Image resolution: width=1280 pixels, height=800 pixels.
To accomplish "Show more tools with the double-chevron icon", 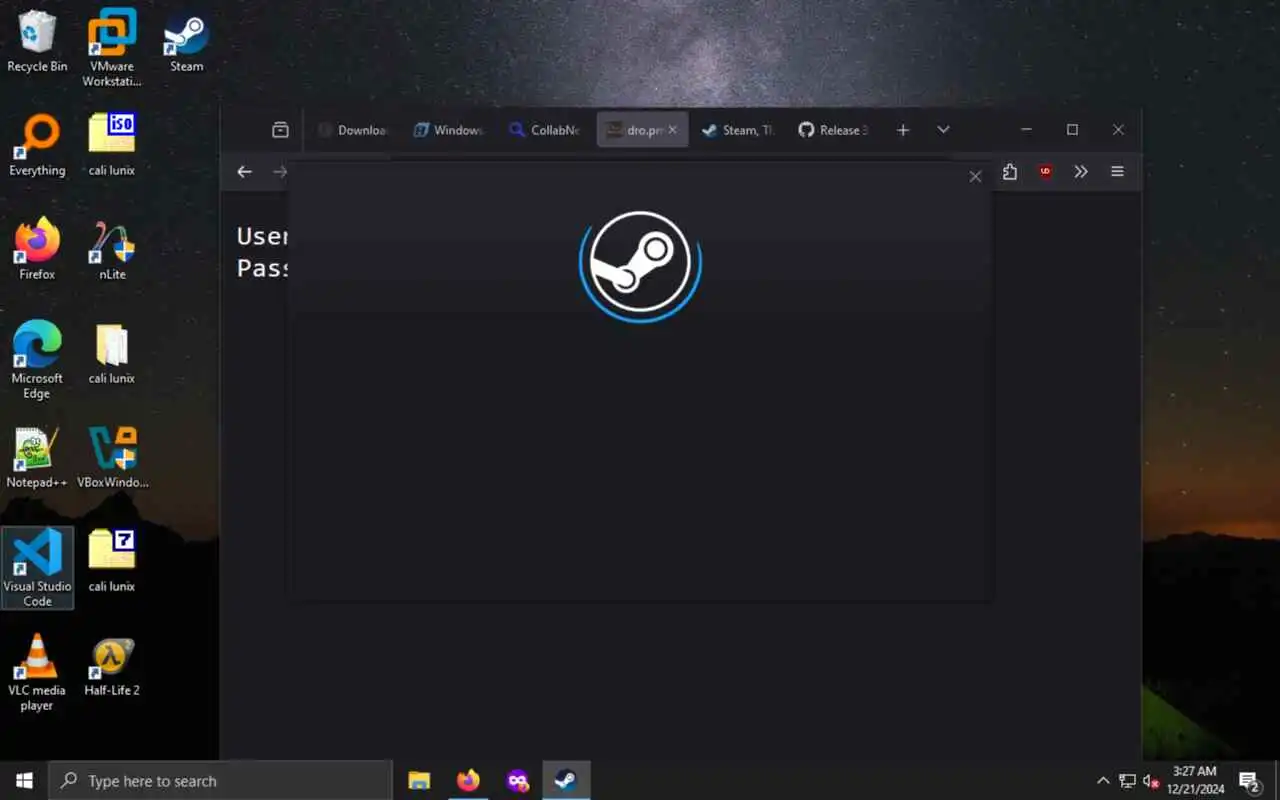I will pyautogui.click(x=1081, y=172).
